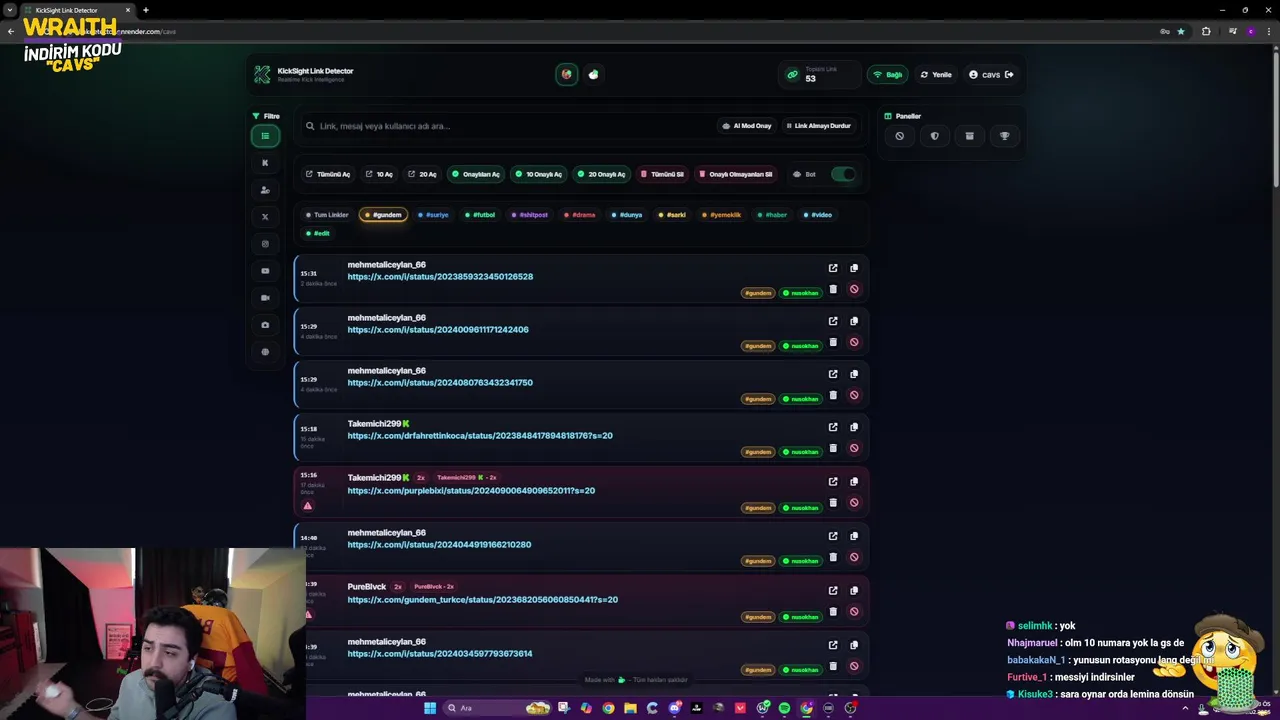The height and width of the screenshot is (720, 1280).
Task: Filter links by X (Twitter) icon
Action: tap(265, 217)
